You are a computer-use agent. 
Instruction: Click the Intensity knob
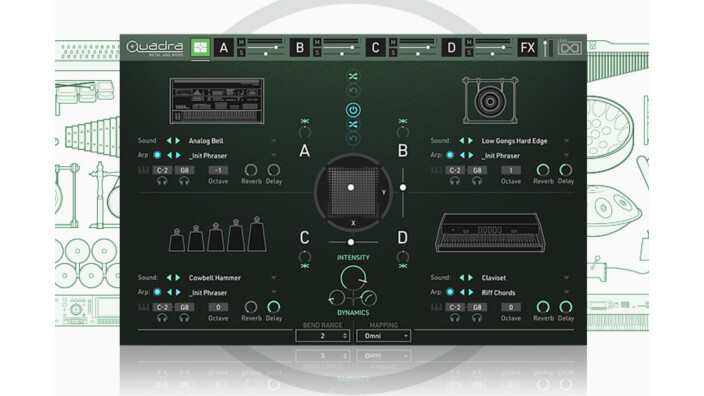[x=353, y=278]
